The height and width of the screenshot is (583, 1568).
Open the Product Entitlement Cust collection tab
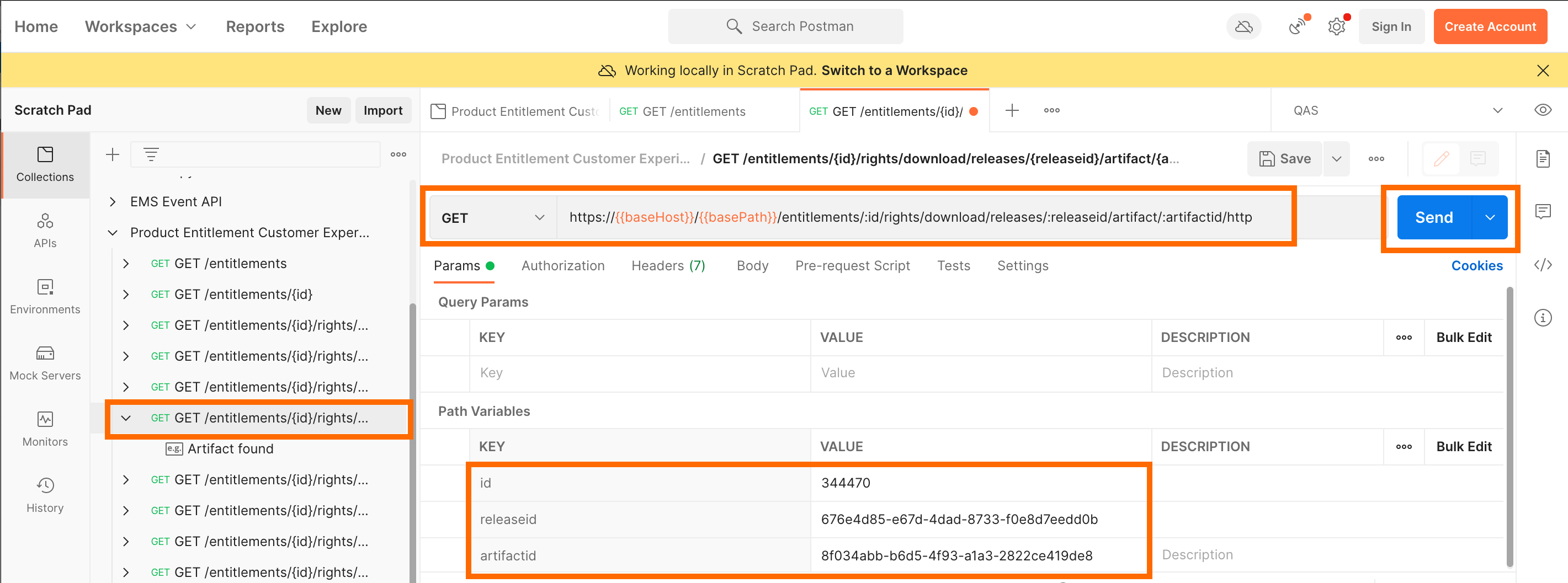[x=515, y=111]
